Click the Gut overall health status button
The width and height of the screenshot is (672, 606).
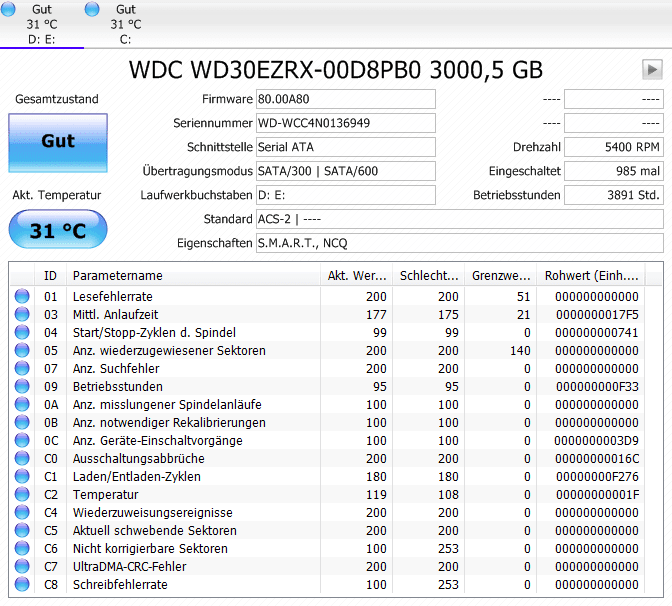click(58, 143)
